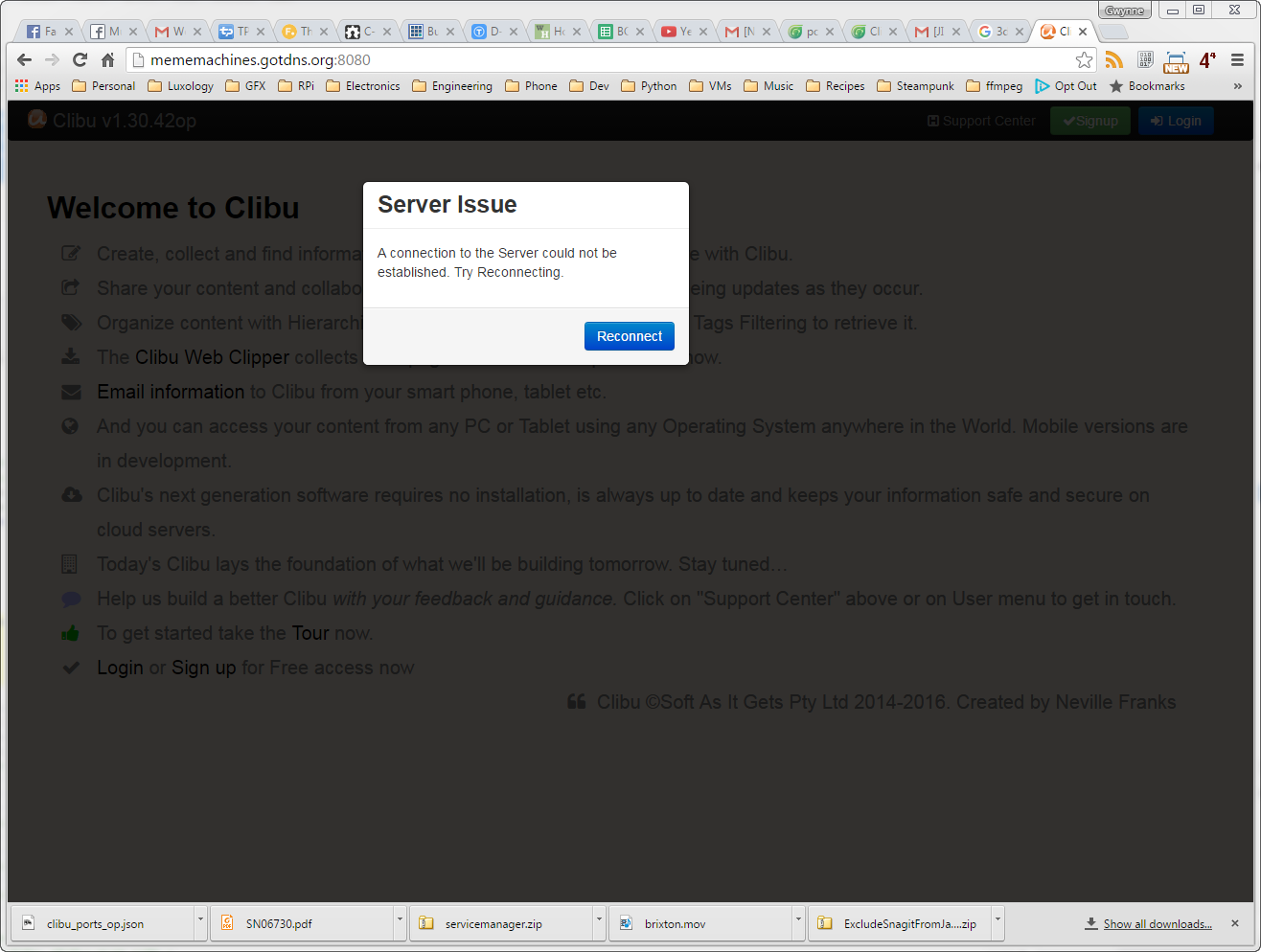Screen dimensions: 1261x952
Task: Click the brixton.mov file type icon
Action: pyautogui.click(x=626, y=923)
